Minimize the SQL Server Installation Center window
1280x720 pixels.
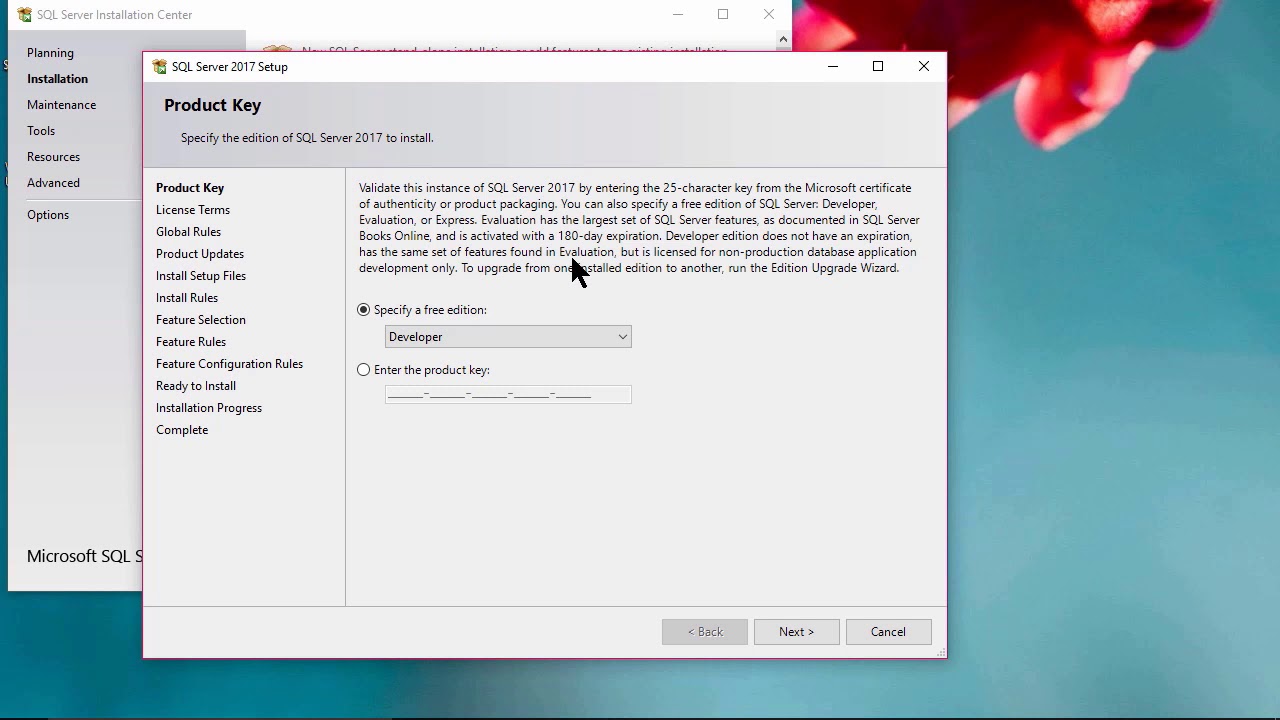click(678, 15)
